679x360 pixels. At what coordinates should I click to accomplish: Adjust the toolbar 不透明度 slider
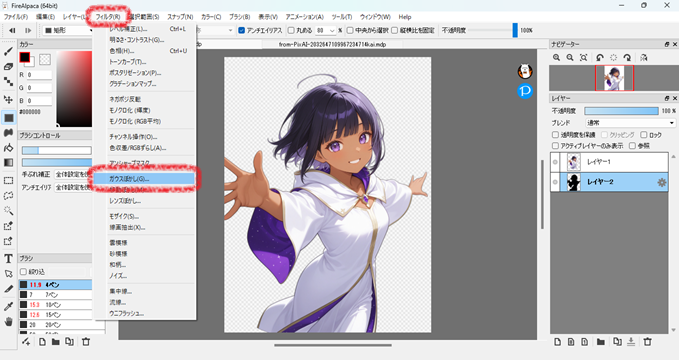click(x=492, y=30)
